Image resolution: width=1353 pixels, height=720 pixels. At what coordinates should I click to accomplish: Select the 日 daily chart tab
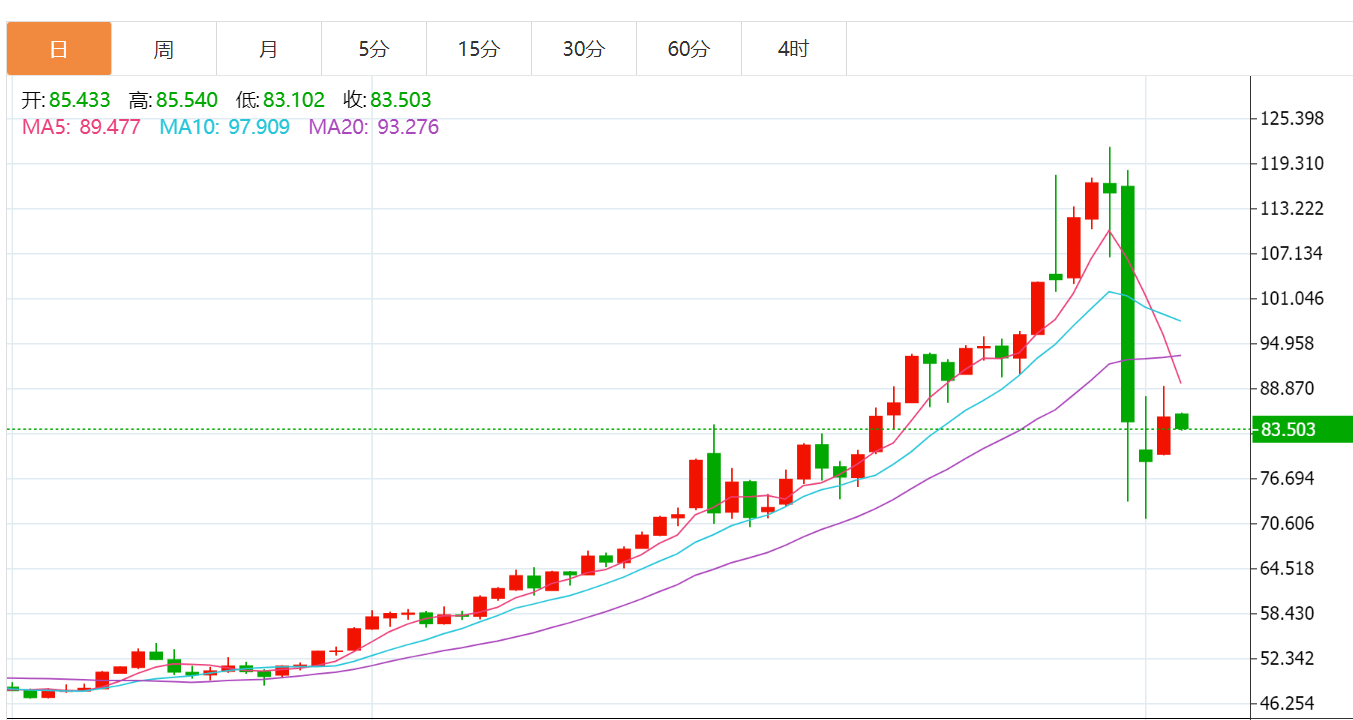click(59, 49)
